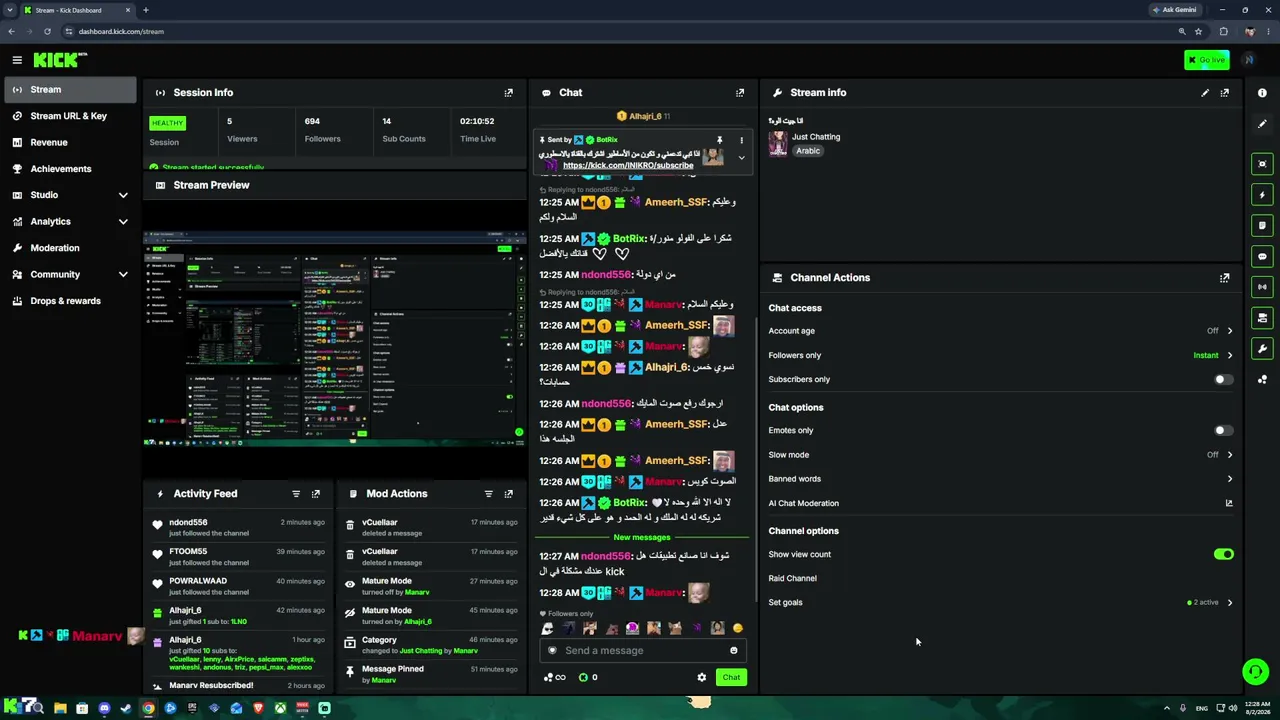Go to Revenue page
The image size is (1280, 720).
point(70,142)
